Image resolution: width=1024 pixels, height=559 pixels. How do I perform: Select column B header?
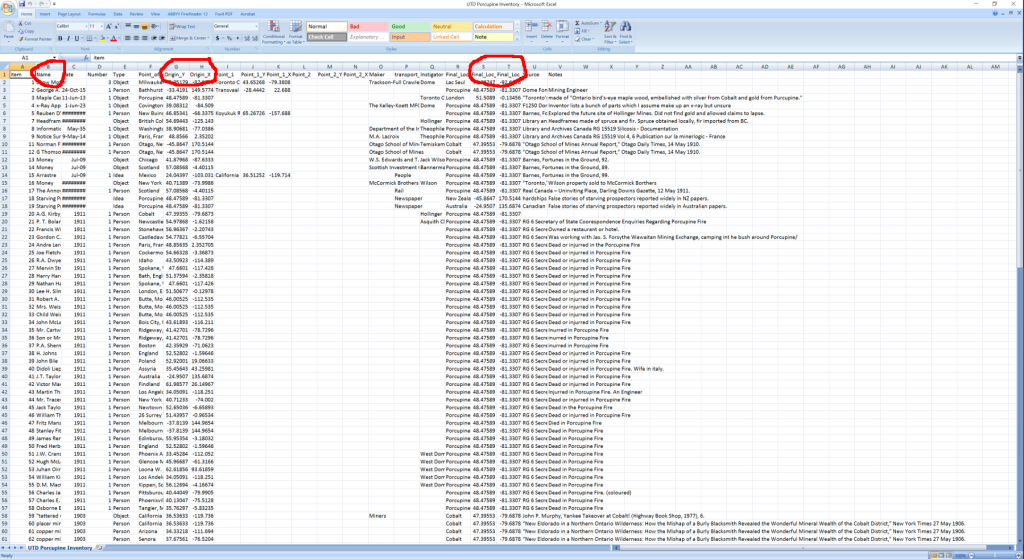point(48,67)
